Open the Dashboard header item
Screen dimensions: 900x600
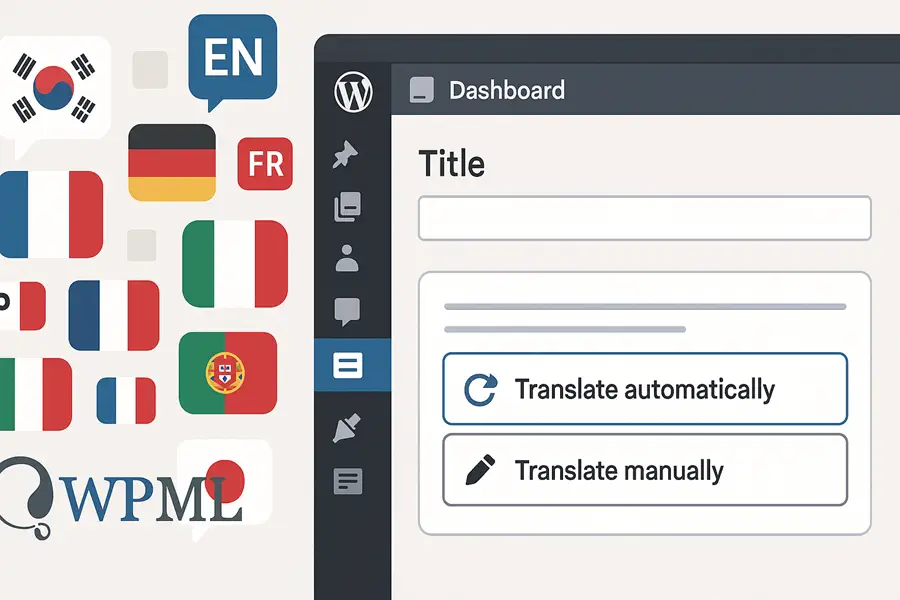pos(507,91)
